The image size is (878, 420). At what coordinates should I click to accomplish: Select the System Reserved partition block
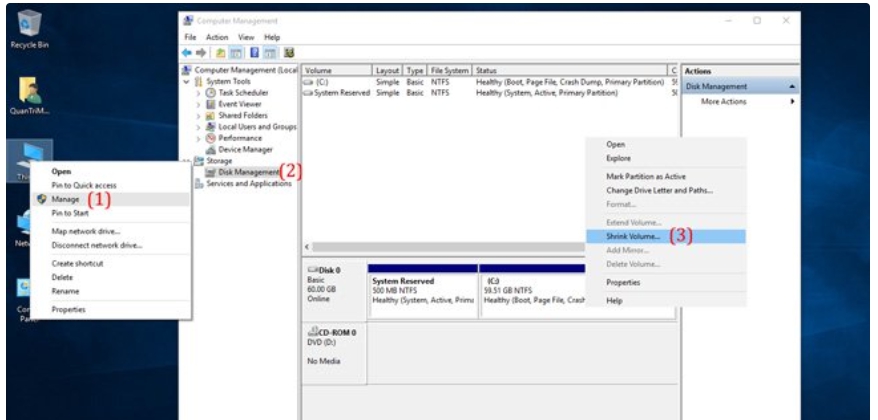420,290
